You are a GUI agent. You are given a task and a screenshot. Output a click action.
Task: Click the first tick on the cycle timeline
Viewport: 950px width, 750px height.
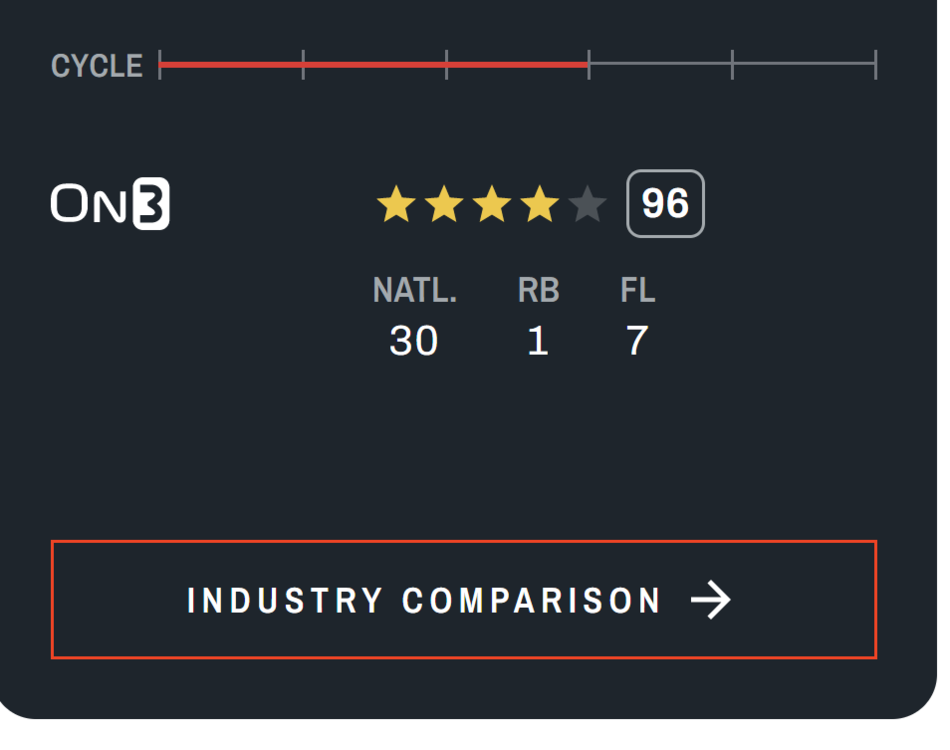coord(160,65)
